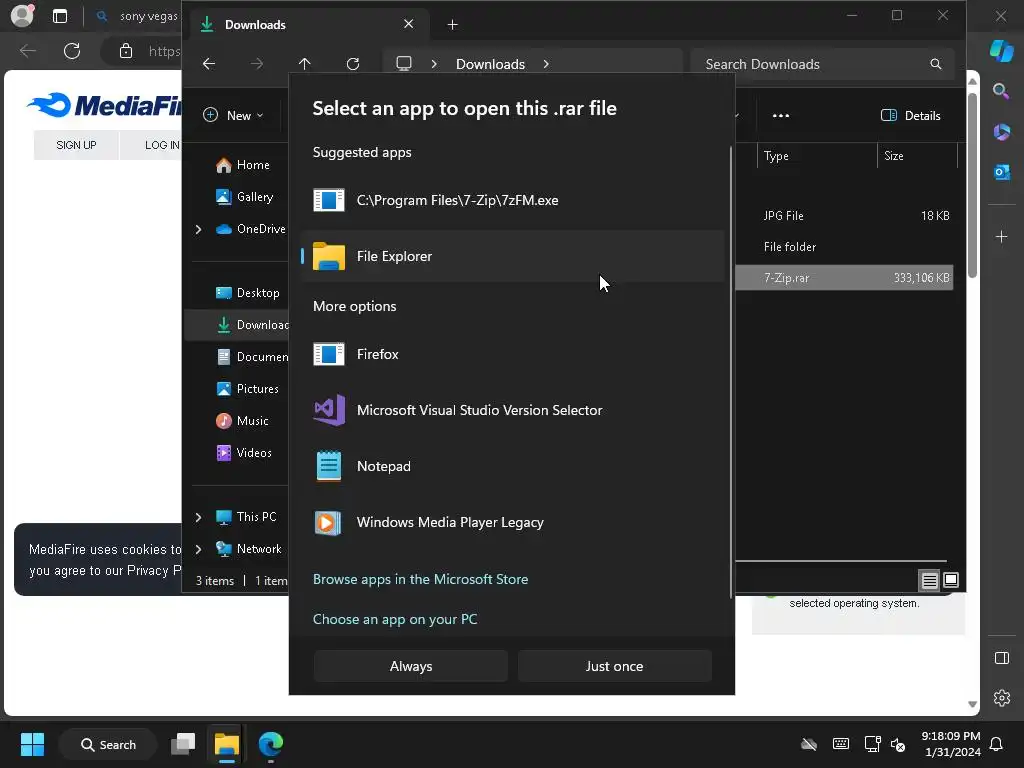Open Edge profile avatar
Image resolution: width=1024 pixels, height=768 pixels.
(x=22, y=16)
